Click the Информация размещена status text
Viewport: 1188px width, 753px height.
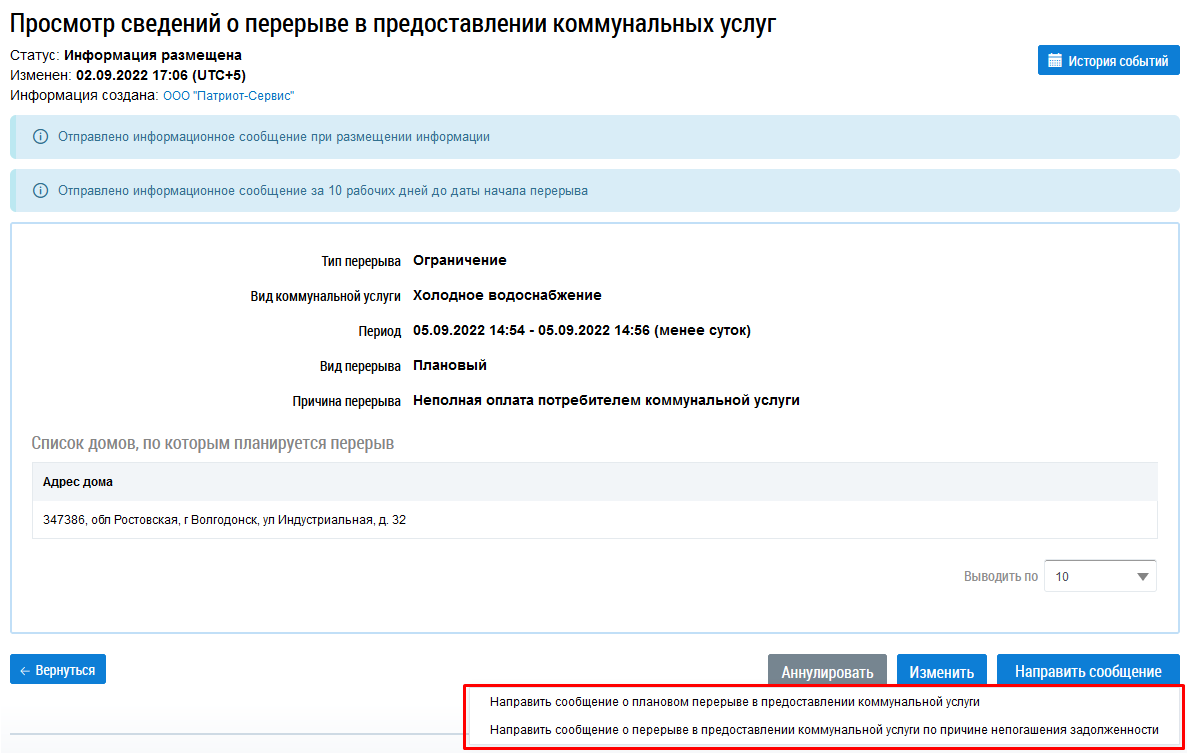click(160, 55)
